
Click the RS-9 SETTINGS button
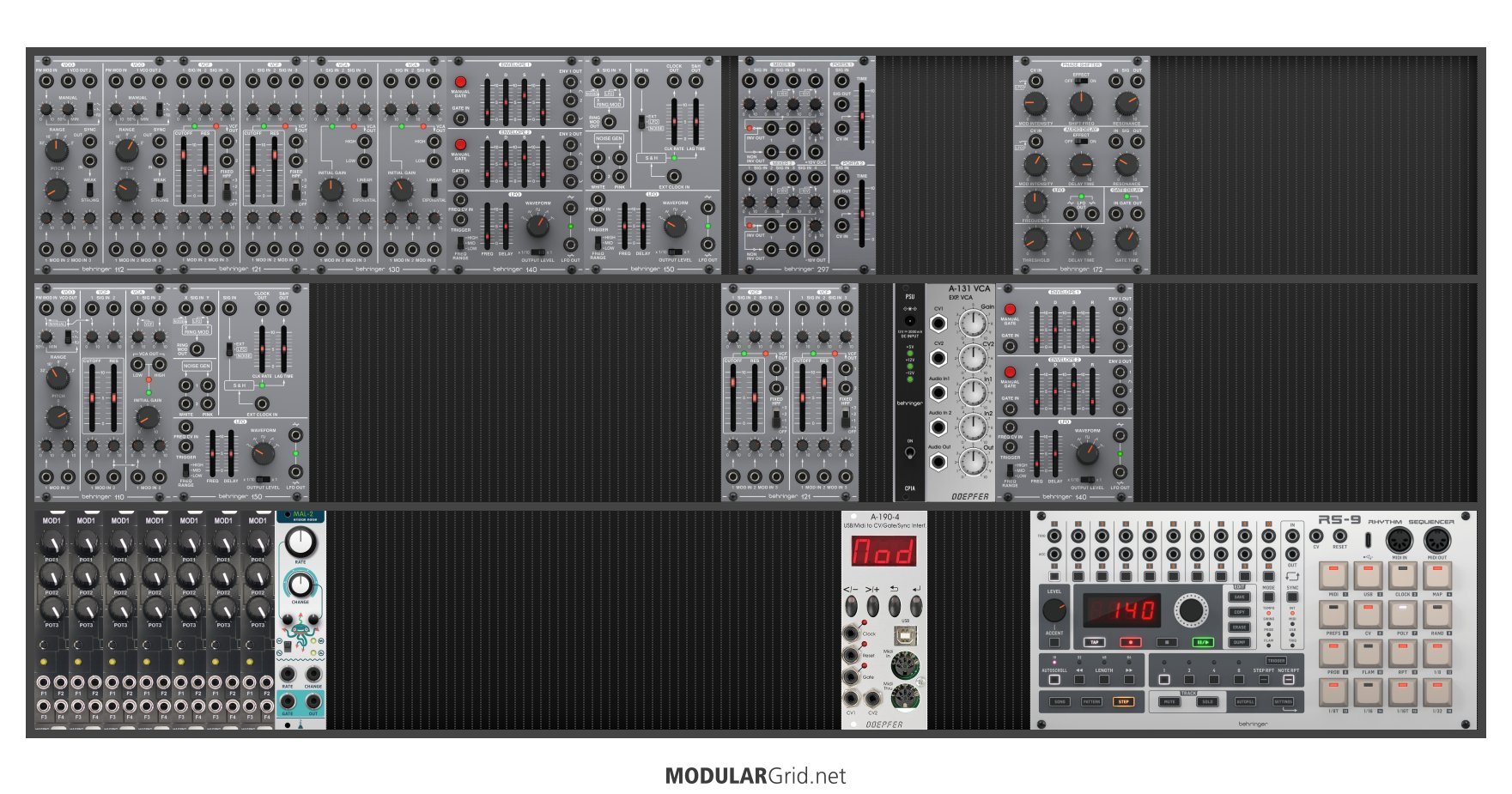click(1283, 701)
